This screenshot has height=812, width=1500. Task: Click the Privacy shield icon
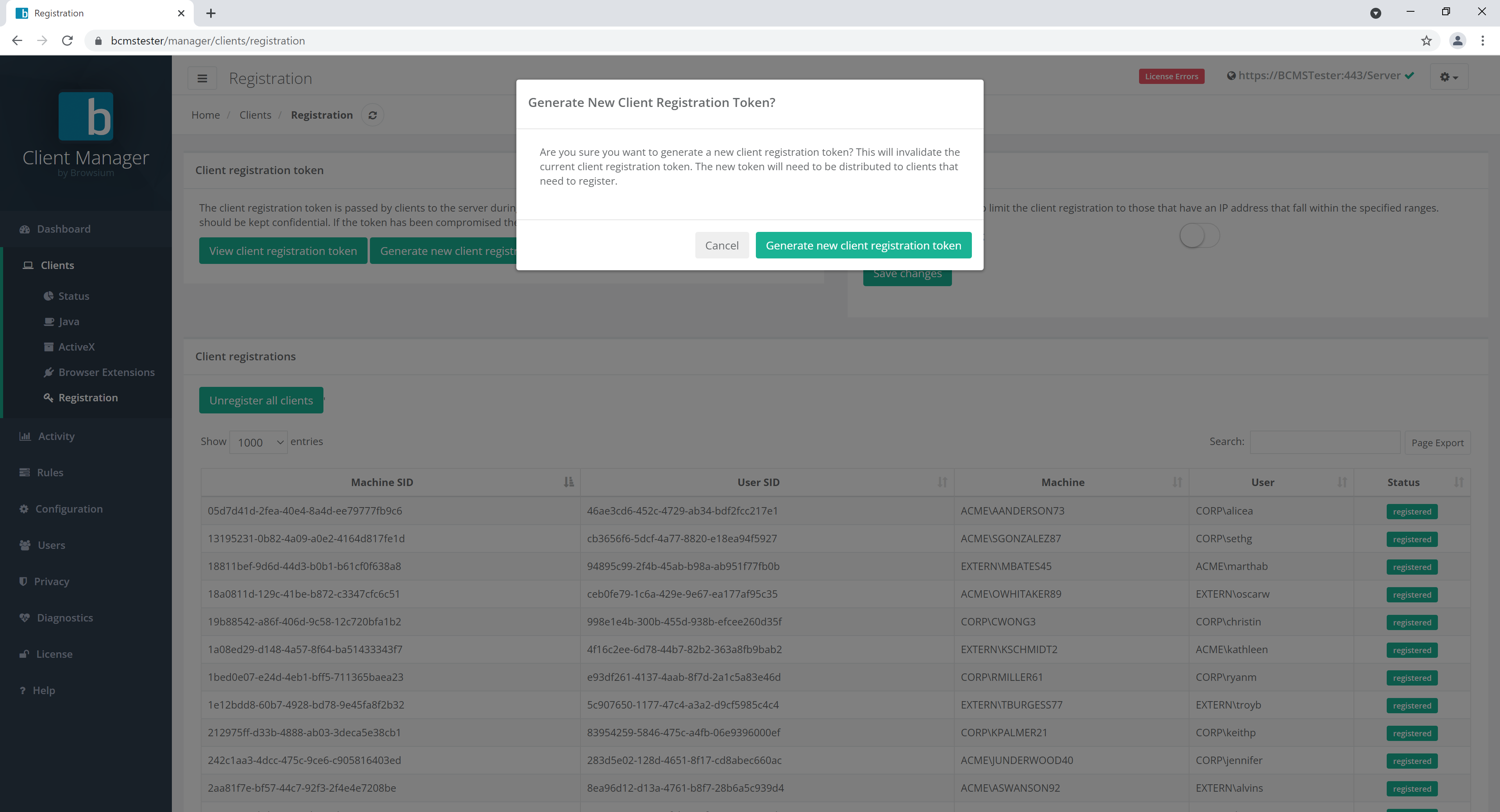pyautogui.click(x=24, y=581)
